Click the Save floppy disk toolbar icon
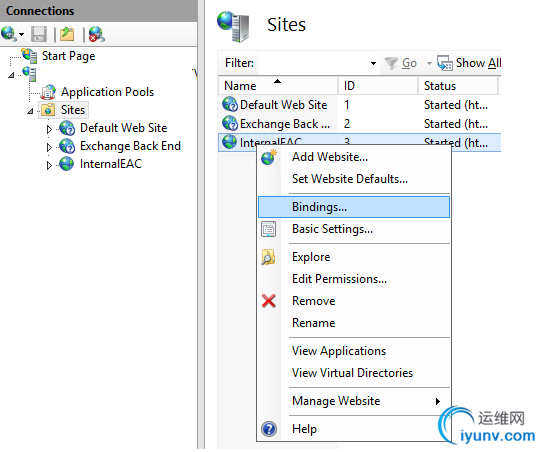The width and height of the screenshot is (541, 452). [x=39, y=34]
